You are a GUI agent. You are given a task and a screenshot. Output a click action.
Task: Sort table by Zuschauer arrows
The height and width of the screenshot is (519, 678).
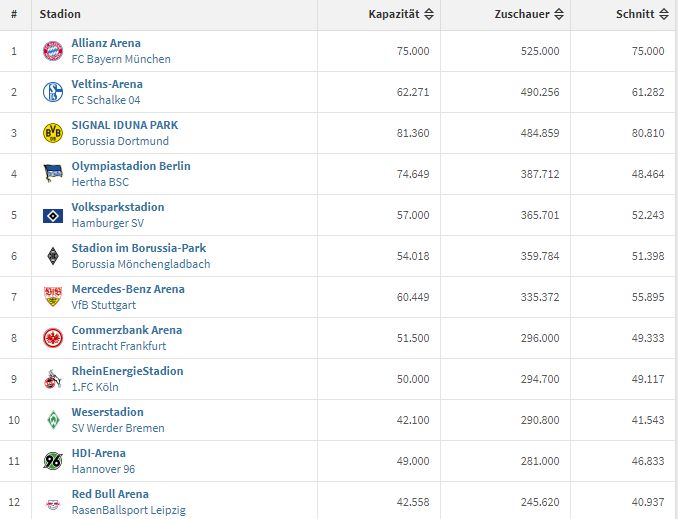point(559,14)
